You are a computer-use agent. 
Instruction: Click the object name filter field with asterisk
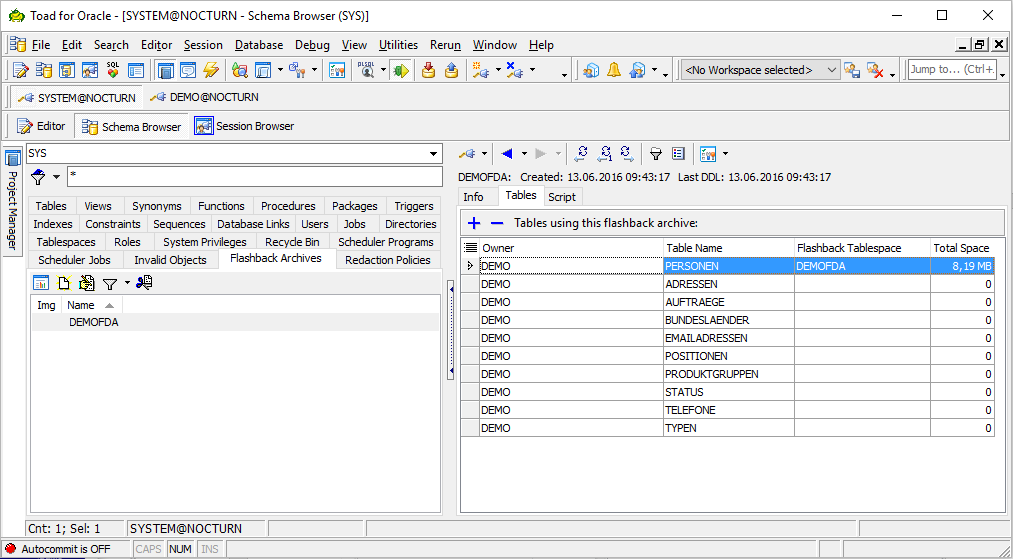click(x=255, y=176)
